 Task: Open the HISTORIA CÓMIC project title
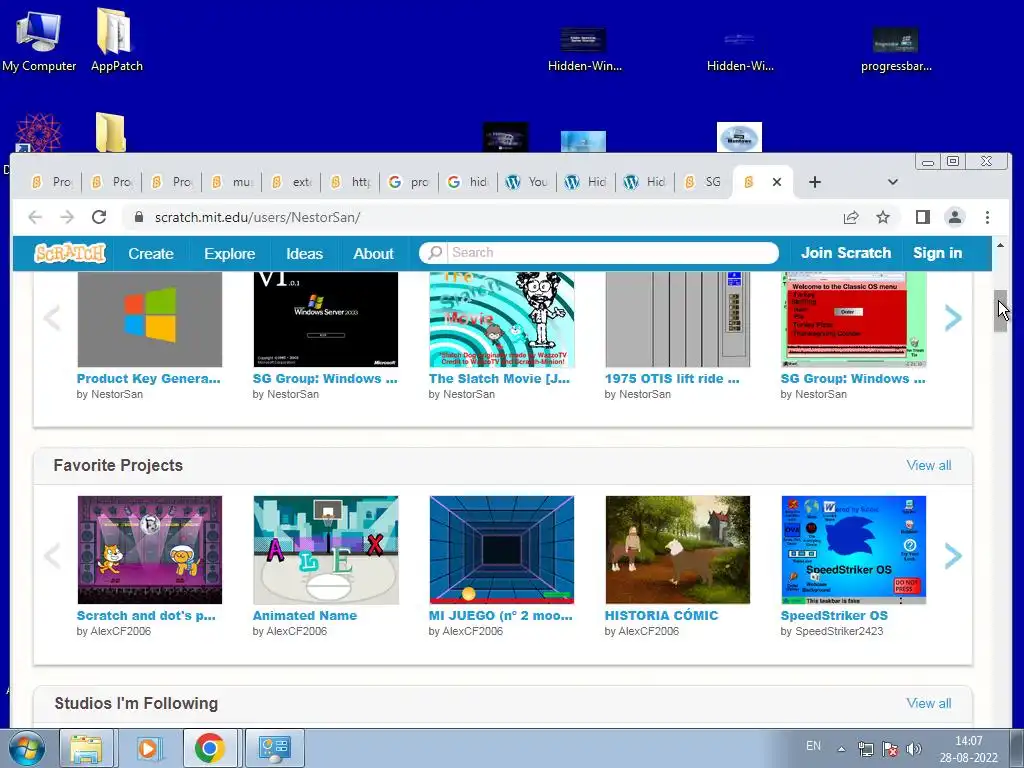[661, 615]
